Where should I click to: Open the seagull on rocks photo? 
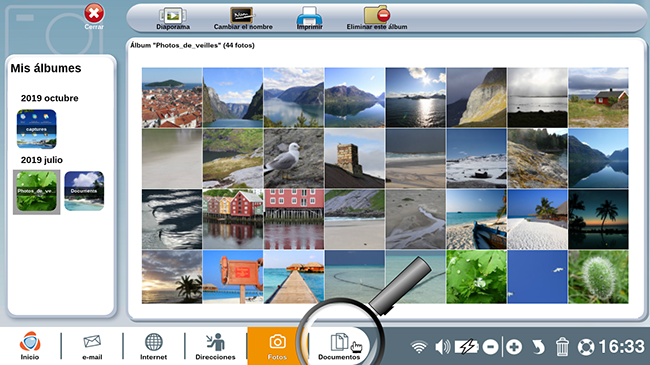tap(293, 158)
